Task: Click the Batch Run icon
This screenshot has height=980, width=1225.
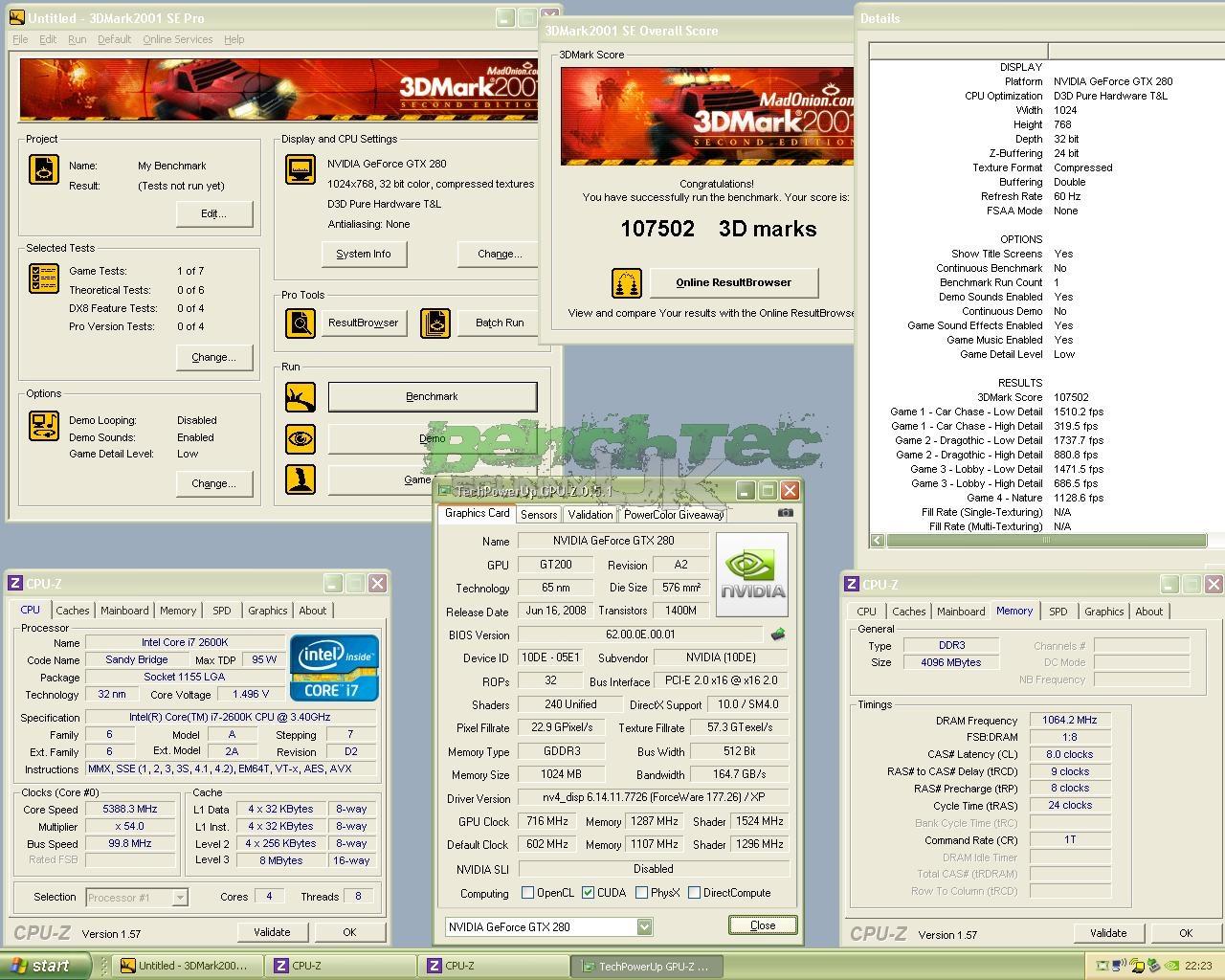Action: click(x=434, y=323)
